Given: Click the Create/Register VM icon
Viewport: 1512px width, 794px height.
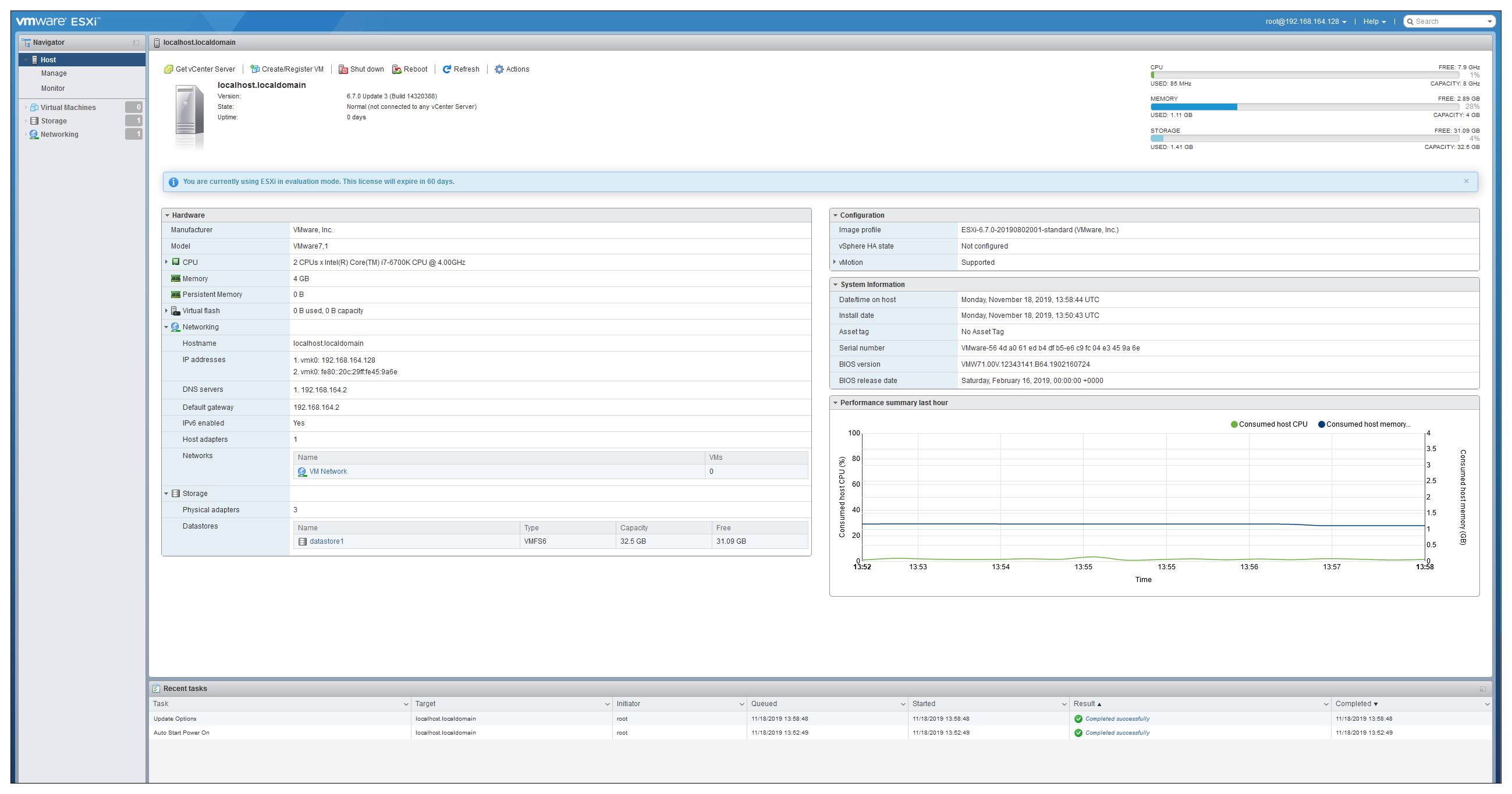Looking at the screenshot, I should (x=255, y=69).
